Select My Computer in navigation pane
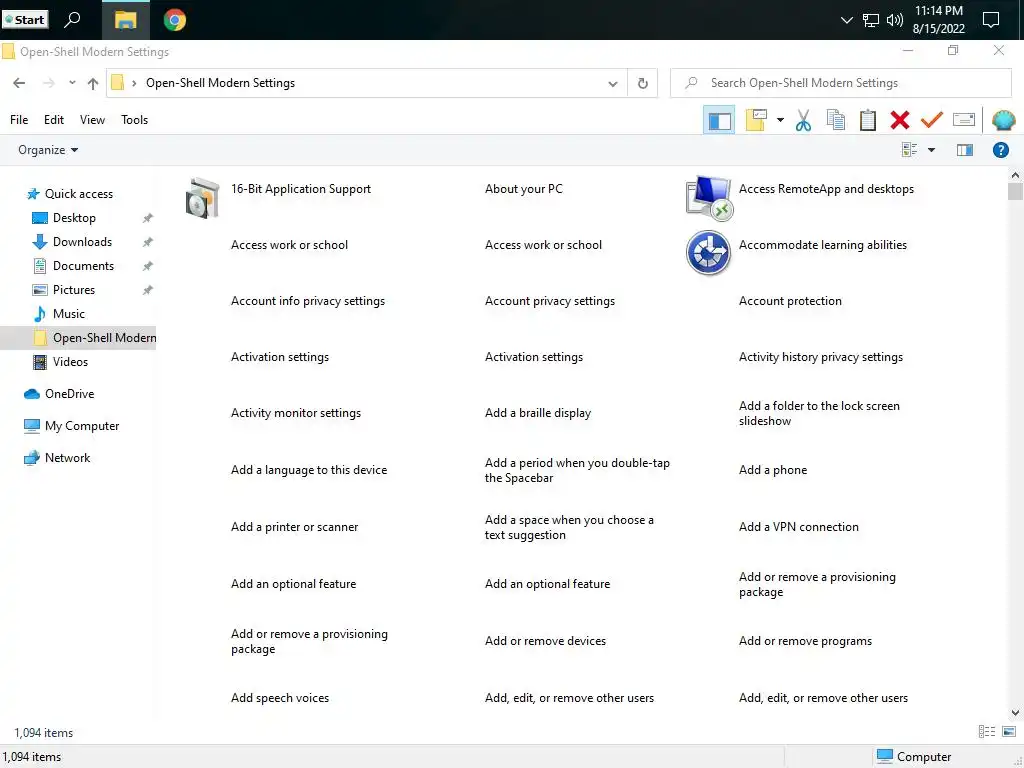The height and width of the screenshot is (768, 1024). click(82, 426)
